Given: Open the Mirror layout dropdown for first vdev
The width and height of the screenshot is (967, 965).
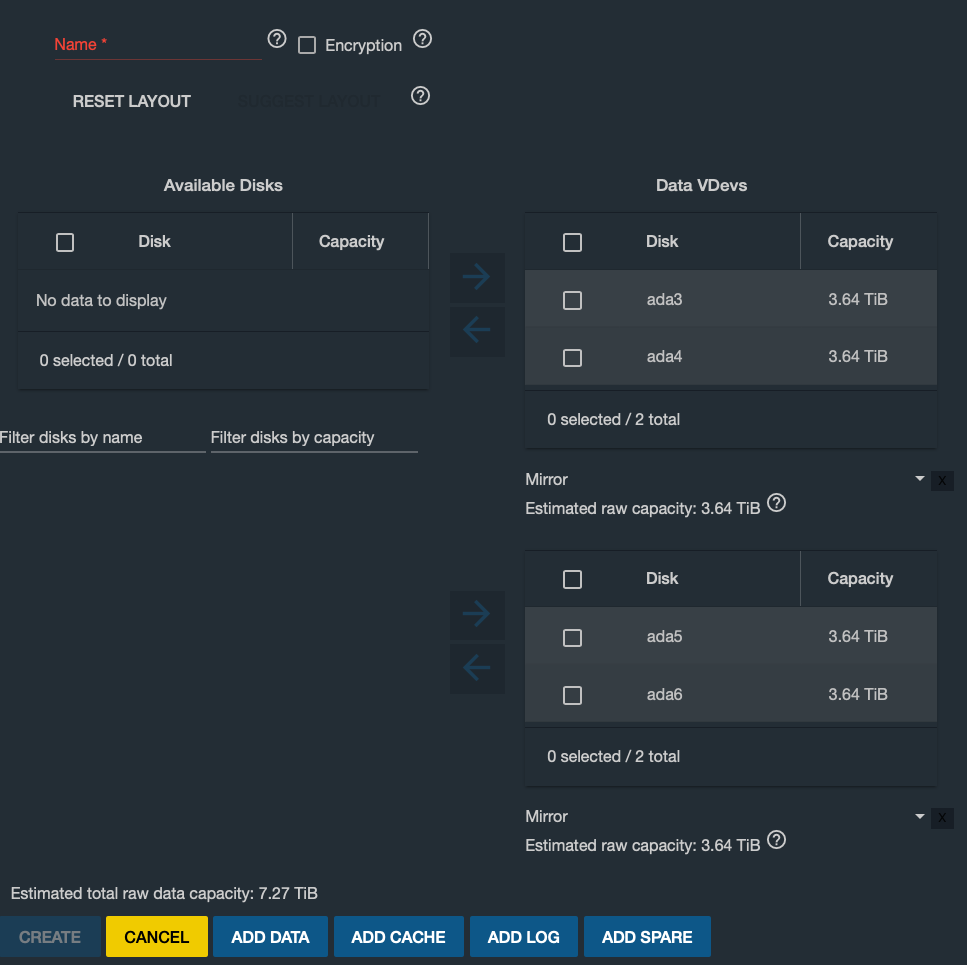Looking at the screenshot, I should tap(725, 479).
